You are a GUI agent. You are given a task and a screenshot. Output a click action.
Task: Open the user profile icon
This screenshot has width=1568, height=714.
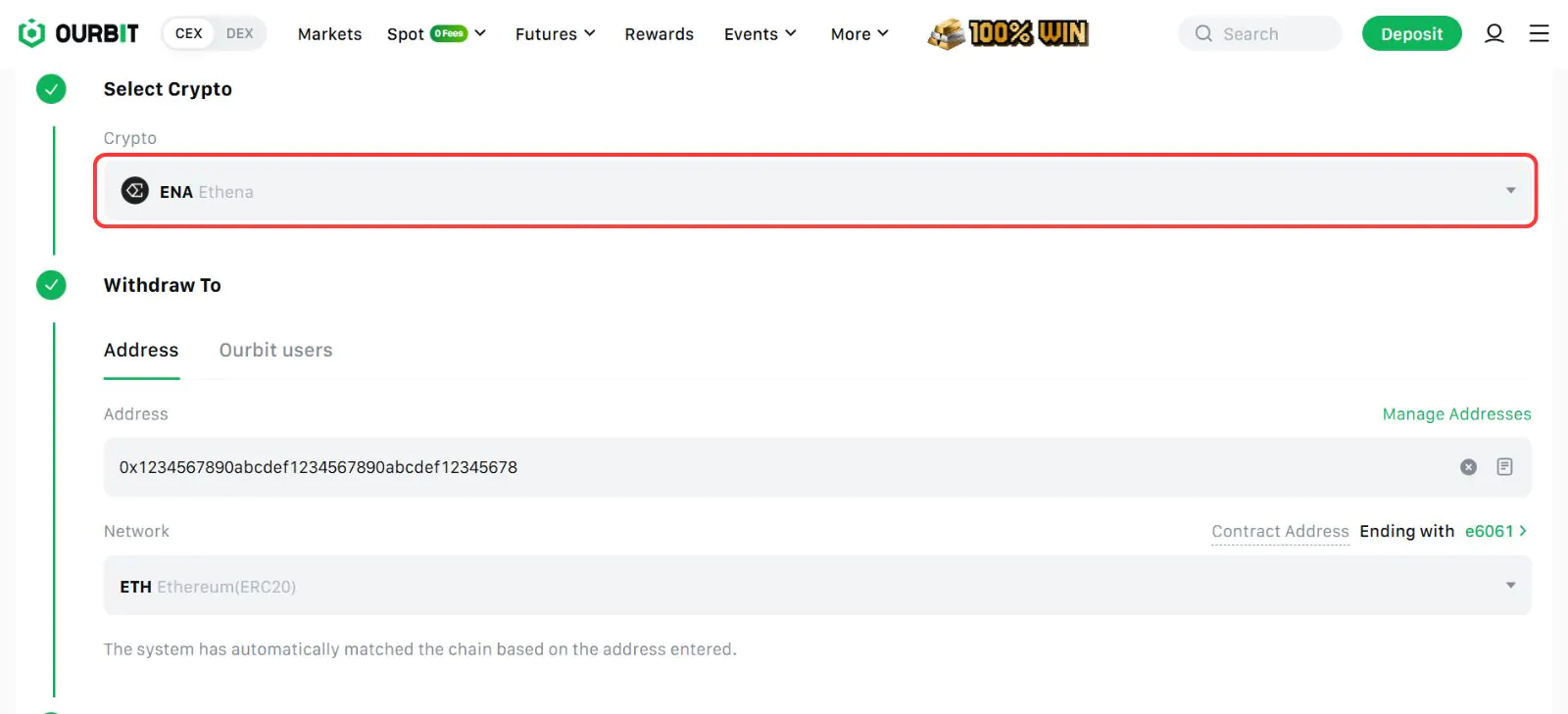tap(1494, 33)
